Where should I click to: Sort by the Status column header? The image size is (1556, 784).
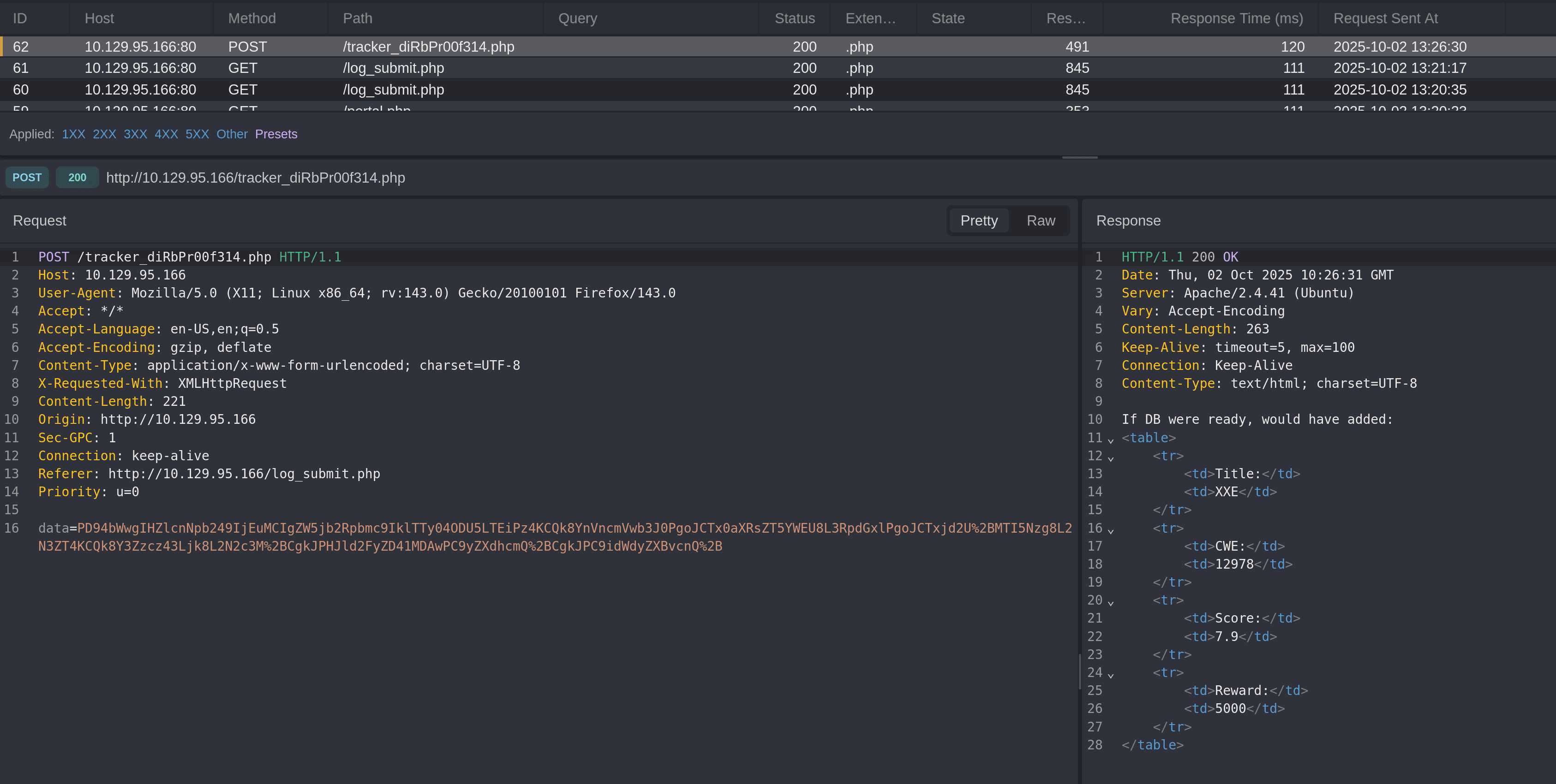(794, 19)
